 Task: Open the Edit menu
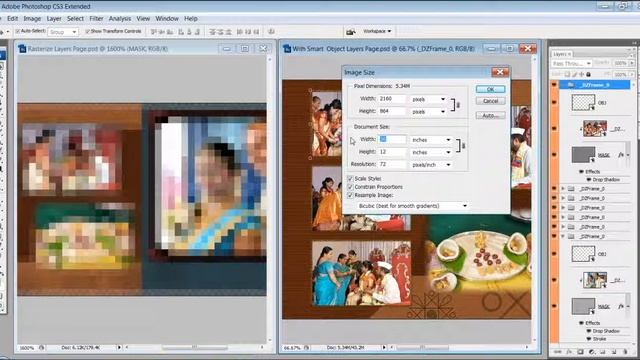(13, 18)
